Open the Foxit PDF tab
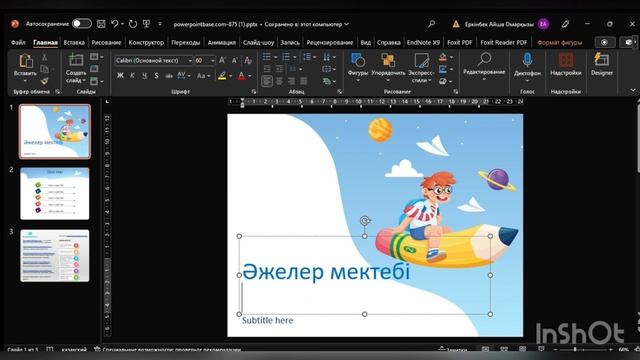The width and height of the screenshot is (640, 360). tap(460, 42)
